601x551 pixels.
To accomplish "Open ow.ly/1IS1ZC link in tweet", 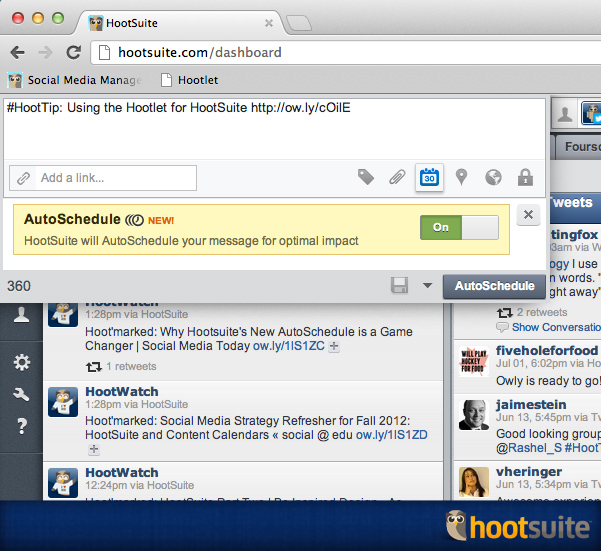I will pyautogui.click(x=289, y=346).
